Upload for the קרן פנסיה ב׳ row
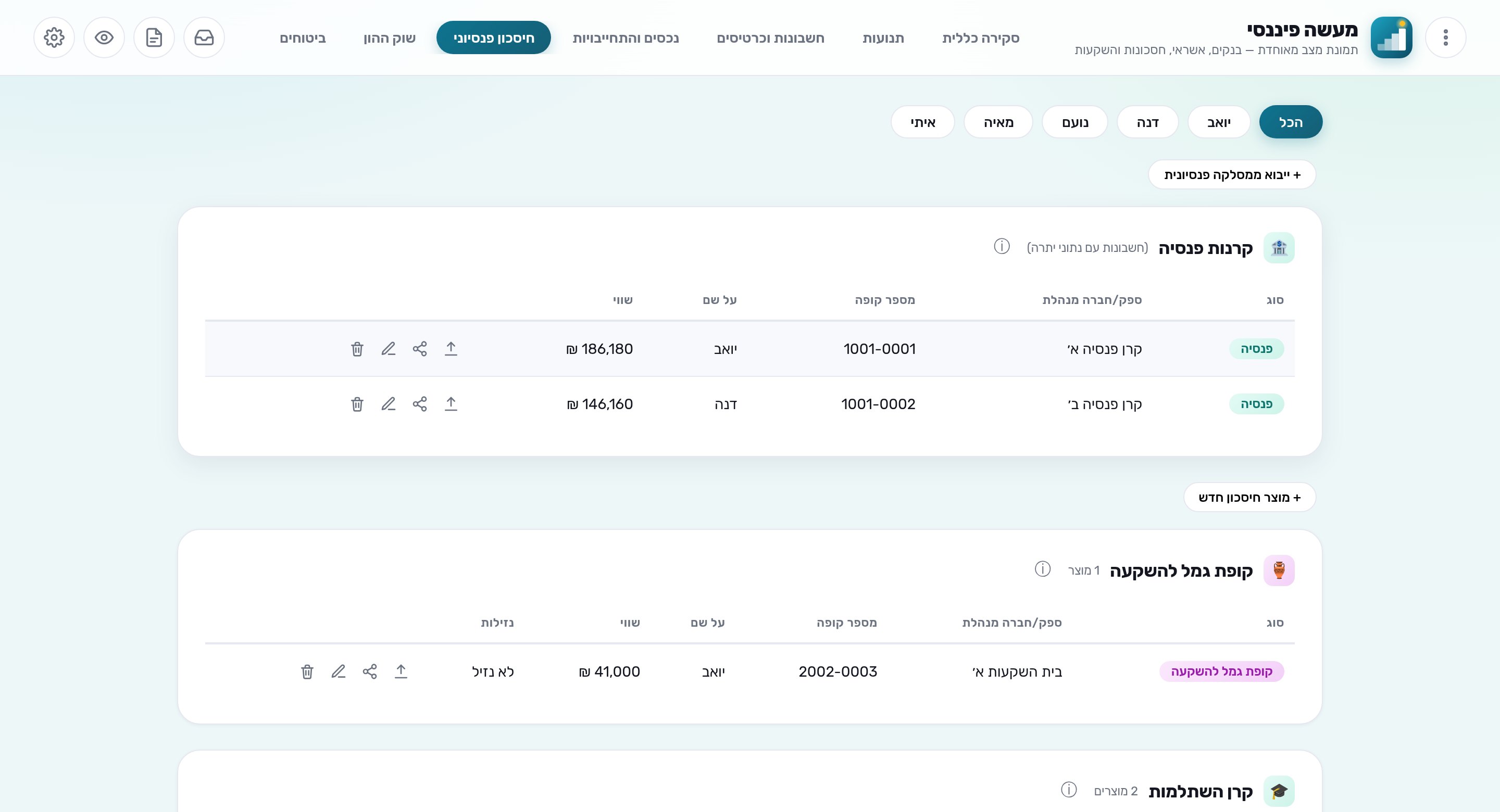This screenshot has height=812, width=1500. click(x=451, y=404)
